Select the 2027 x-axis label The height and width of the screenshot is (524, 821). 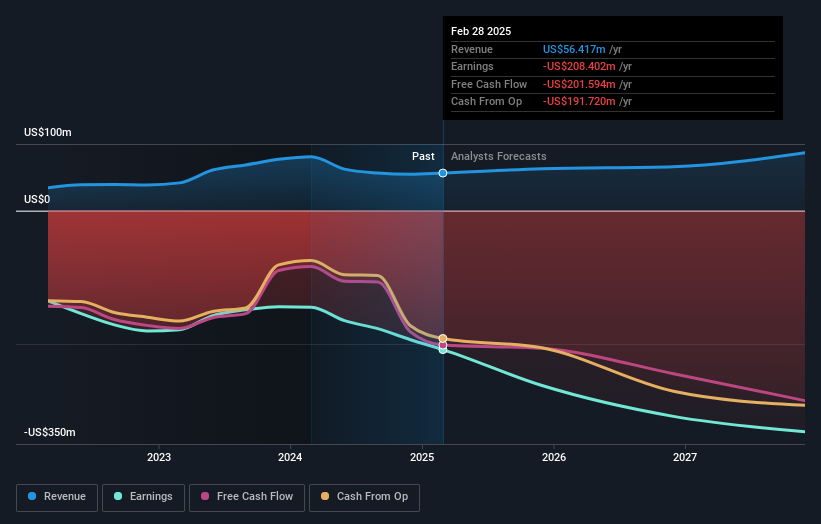[685, 458]
